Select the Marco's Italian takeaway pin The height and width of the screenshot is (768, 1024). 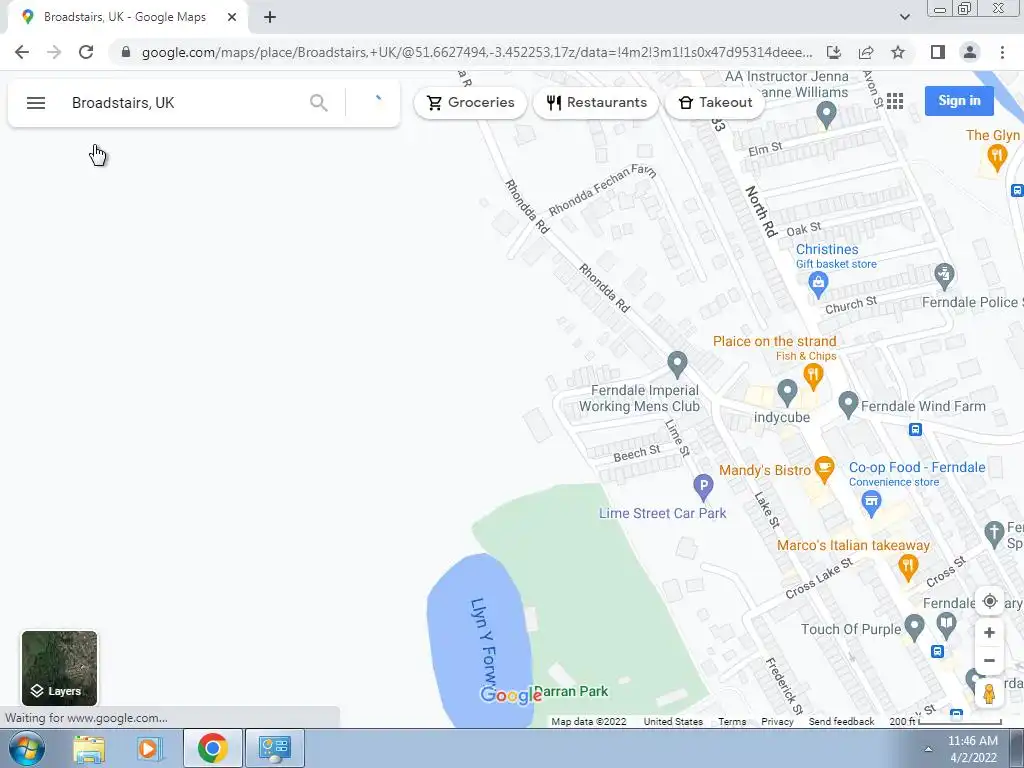(x=908, y=567)
